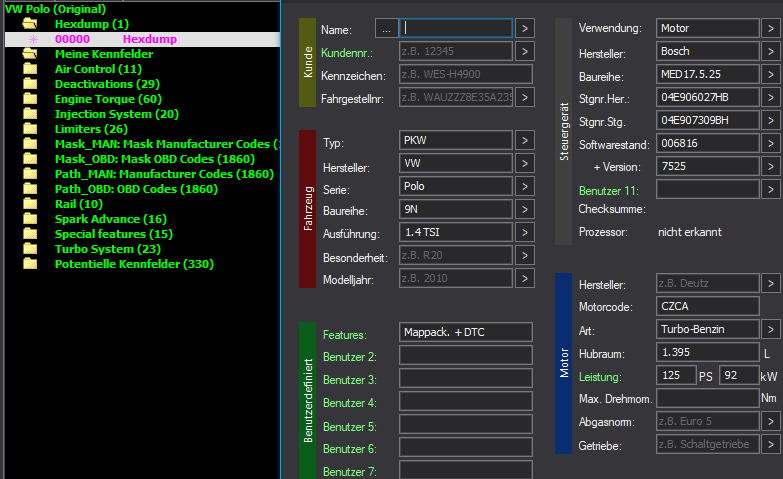This screenshot has height=479, width=783.
Task: Click the Benutzer 3 input field
Action: pyautogui.click(x=466, y=378)
